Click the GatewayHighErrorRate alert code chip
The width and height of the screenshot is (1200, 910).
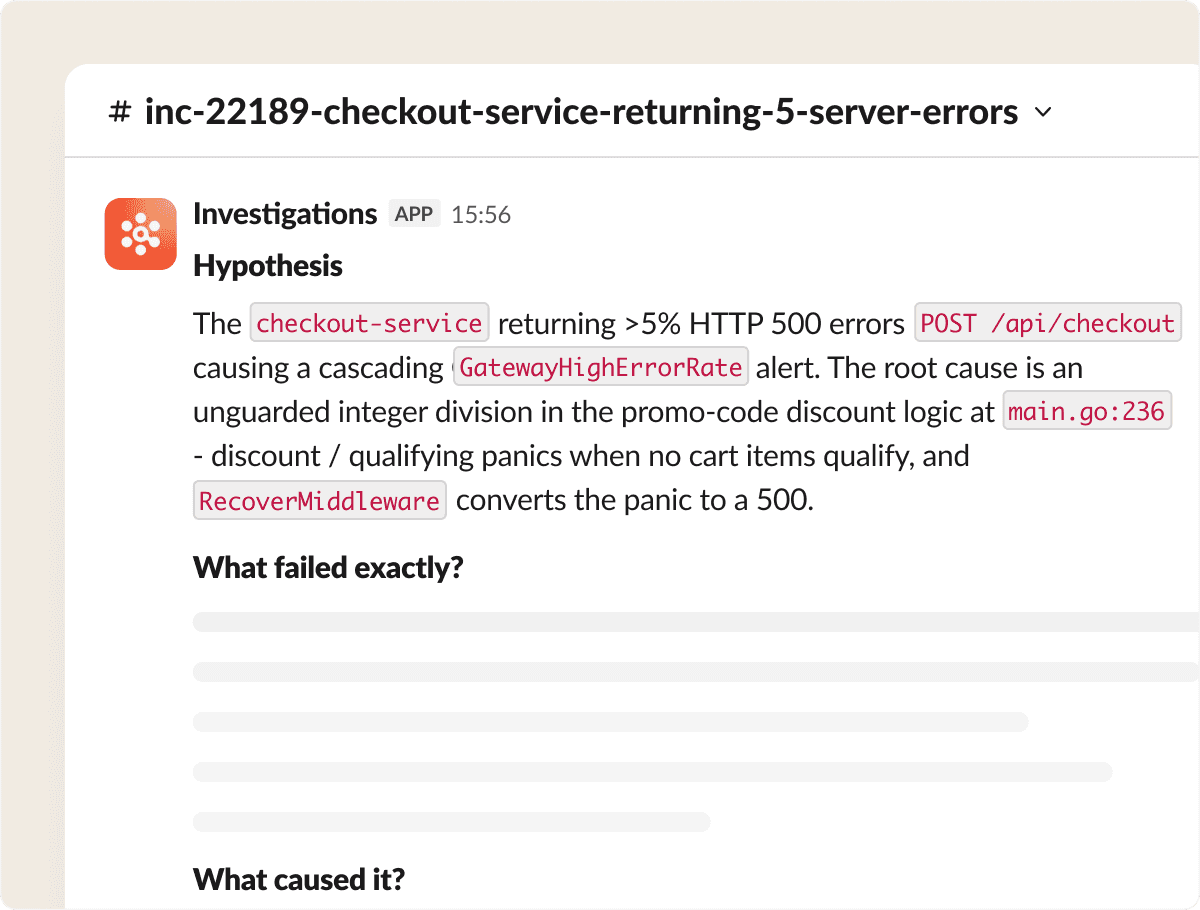tap(600, 367)
